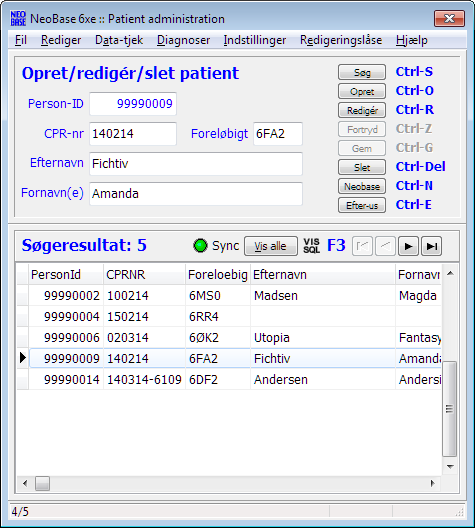Click the CPR-nr input field
The height and width of the screenshot is (528, 475).
[133, 134]
